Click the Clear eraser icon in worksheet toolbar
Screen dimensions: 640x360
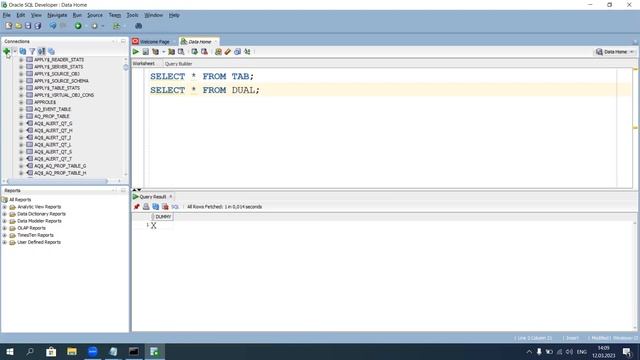pos(228,51)
